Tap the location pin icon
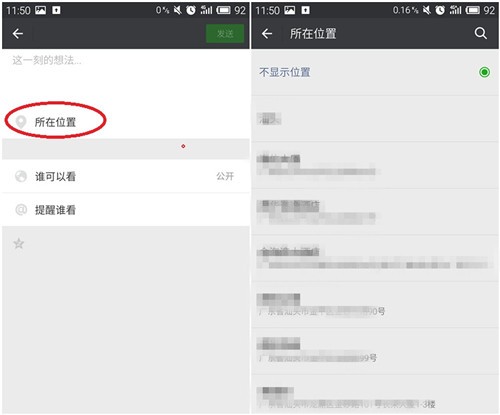The width and height of the screenshot is (500, 415). [21, 122]
